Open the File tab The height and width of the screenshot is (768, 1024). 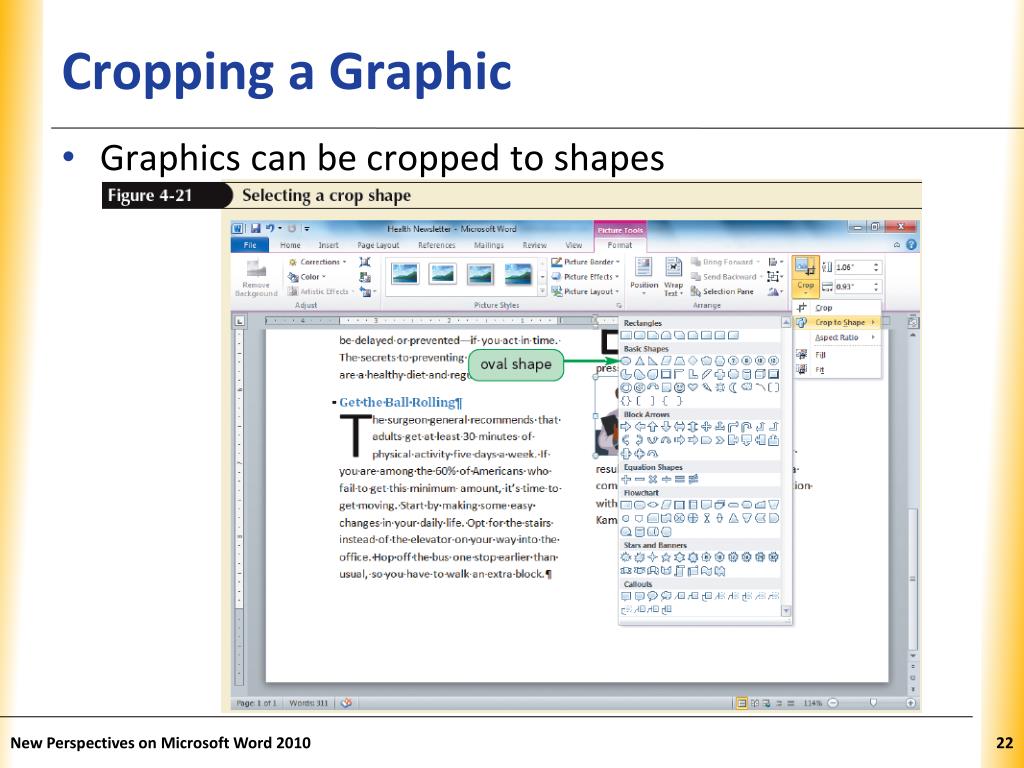250,245
